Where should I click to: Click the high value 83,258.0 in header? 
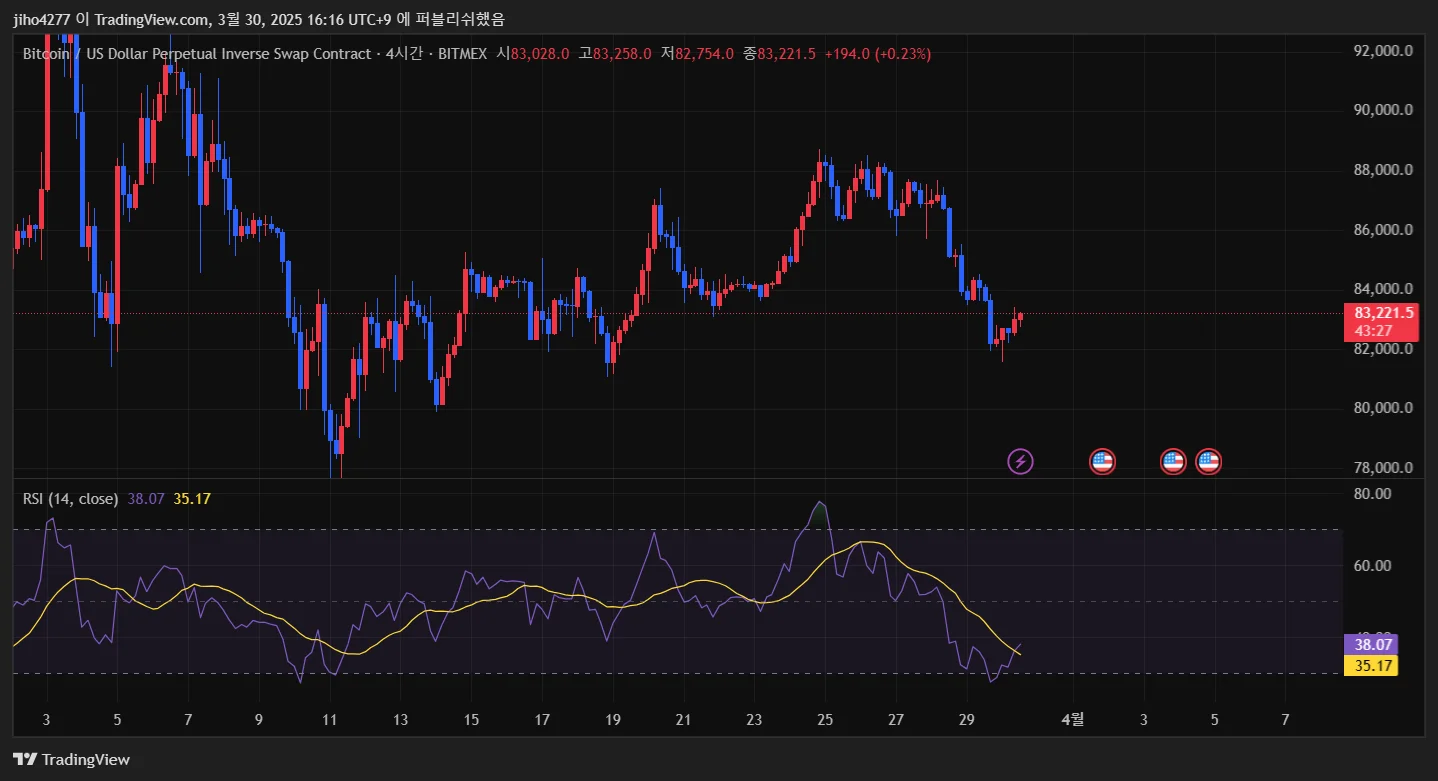622,53
